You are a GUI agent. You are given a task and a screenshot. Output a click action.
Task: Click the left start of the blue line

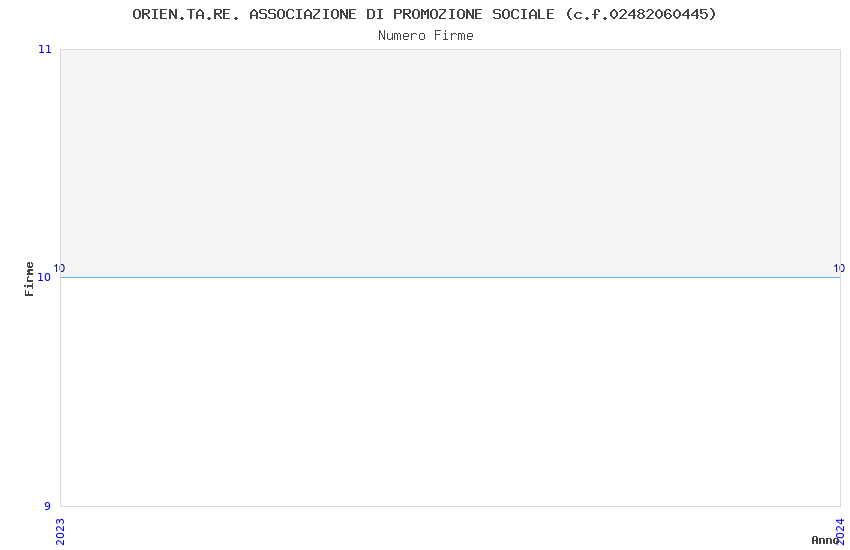coord(62,277)
